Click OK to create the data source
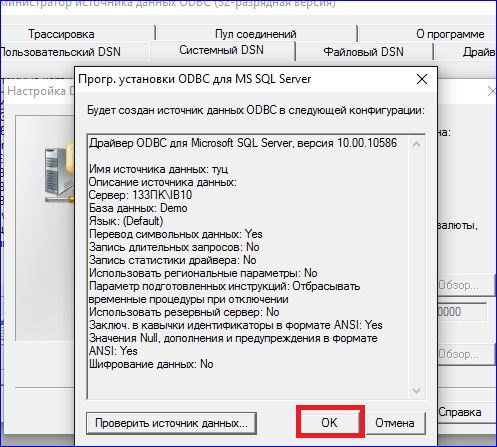The image size is (497, 447). tap(330, 422)
